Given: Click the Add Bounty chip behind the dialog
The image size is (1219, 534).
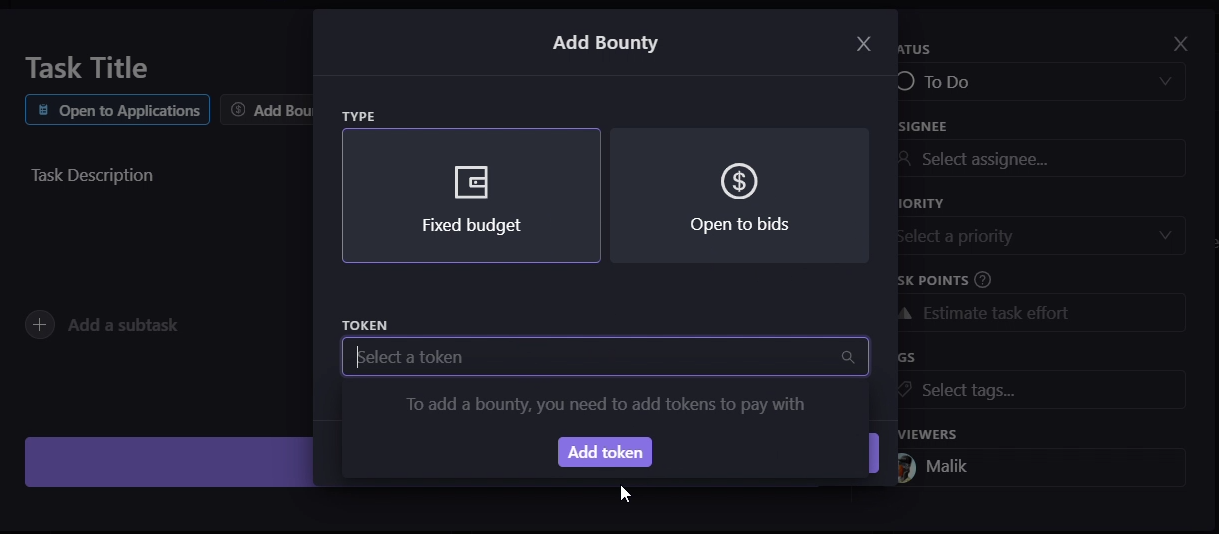Looking at the screenshot, I should click(272, 110).
